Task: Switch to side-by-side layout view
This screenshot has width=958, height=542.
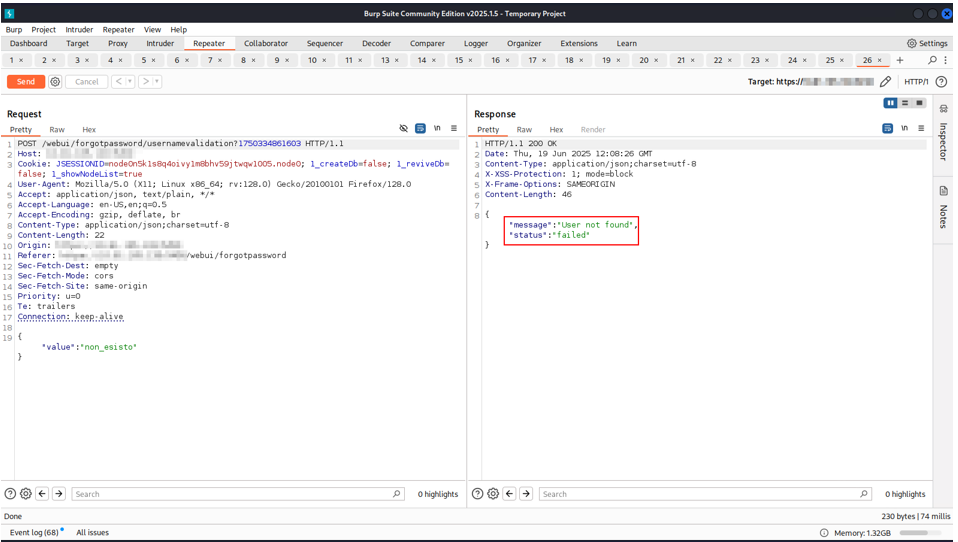Action: 890,103
